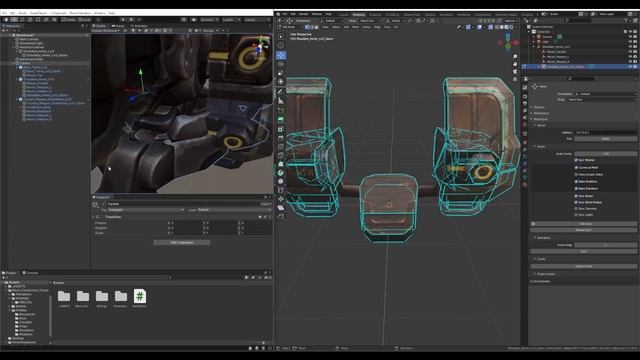Screen dimensions: 640x360
Task: Toggle Sync Lights checkbox
Action: coord(576,215)
